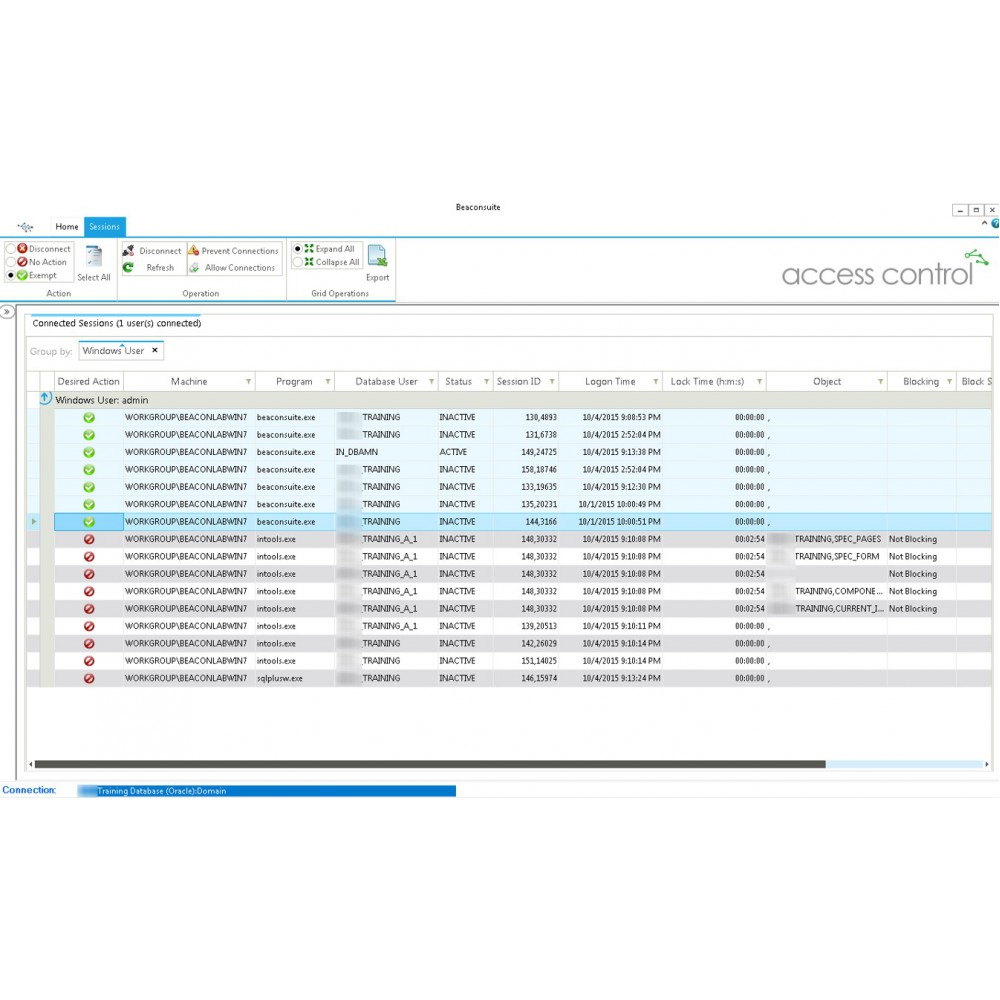The image size is (1000, 1000).
Task: Expand the left side panel chevron
Action: pyautogui.click(x=8, y=312)
